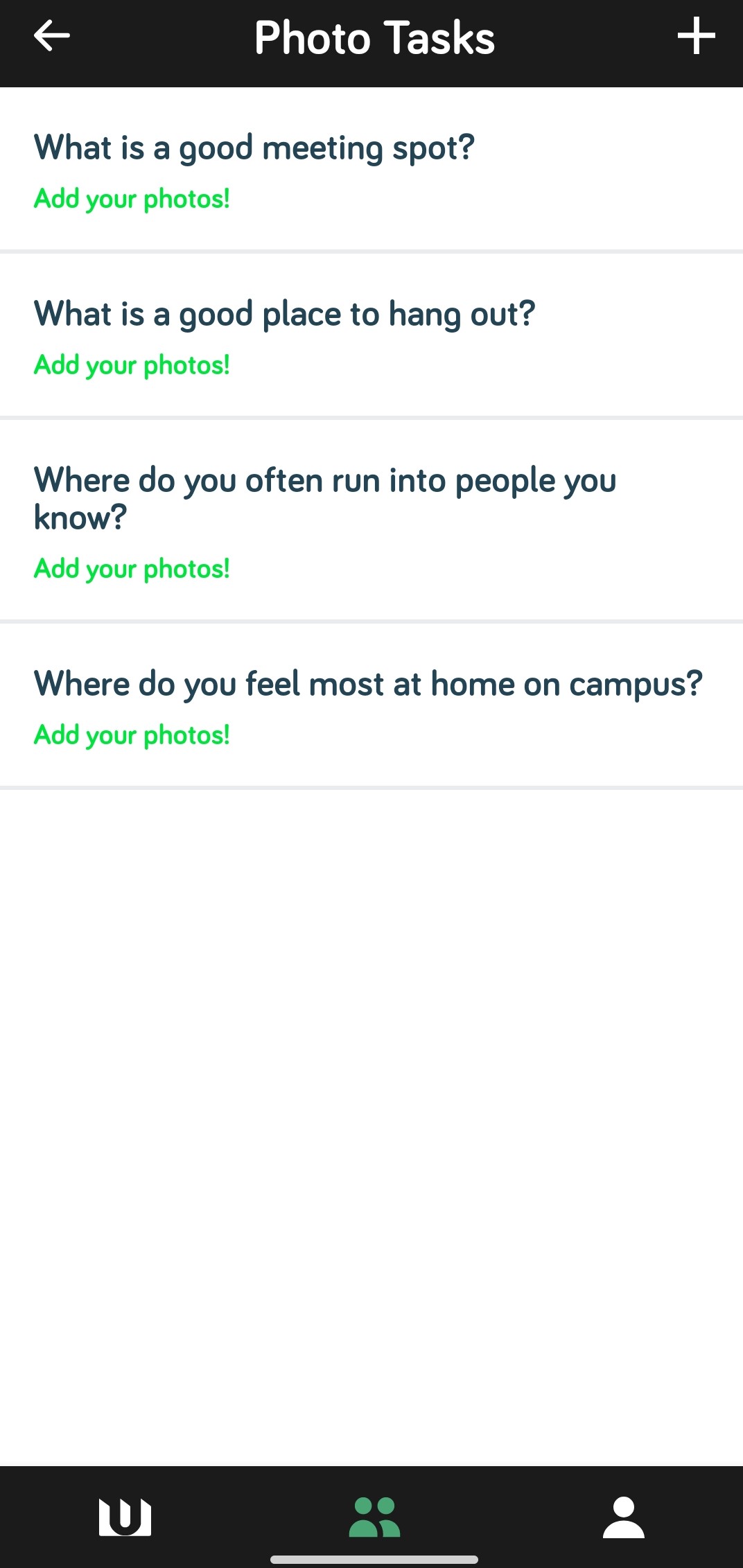The width and height of the screenshot is (743, 1568).
Task: Add your photos for good meeting spot
Action: click(132, 199)
